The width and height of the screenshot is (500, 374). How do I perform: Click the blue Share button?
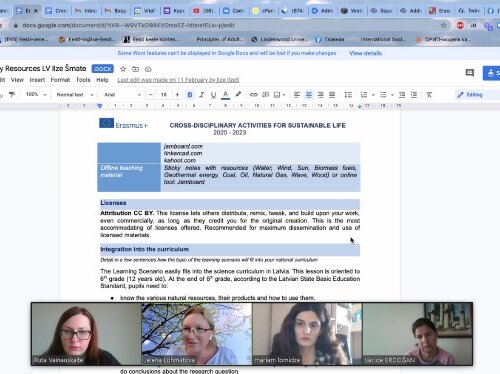click(491, 73)
